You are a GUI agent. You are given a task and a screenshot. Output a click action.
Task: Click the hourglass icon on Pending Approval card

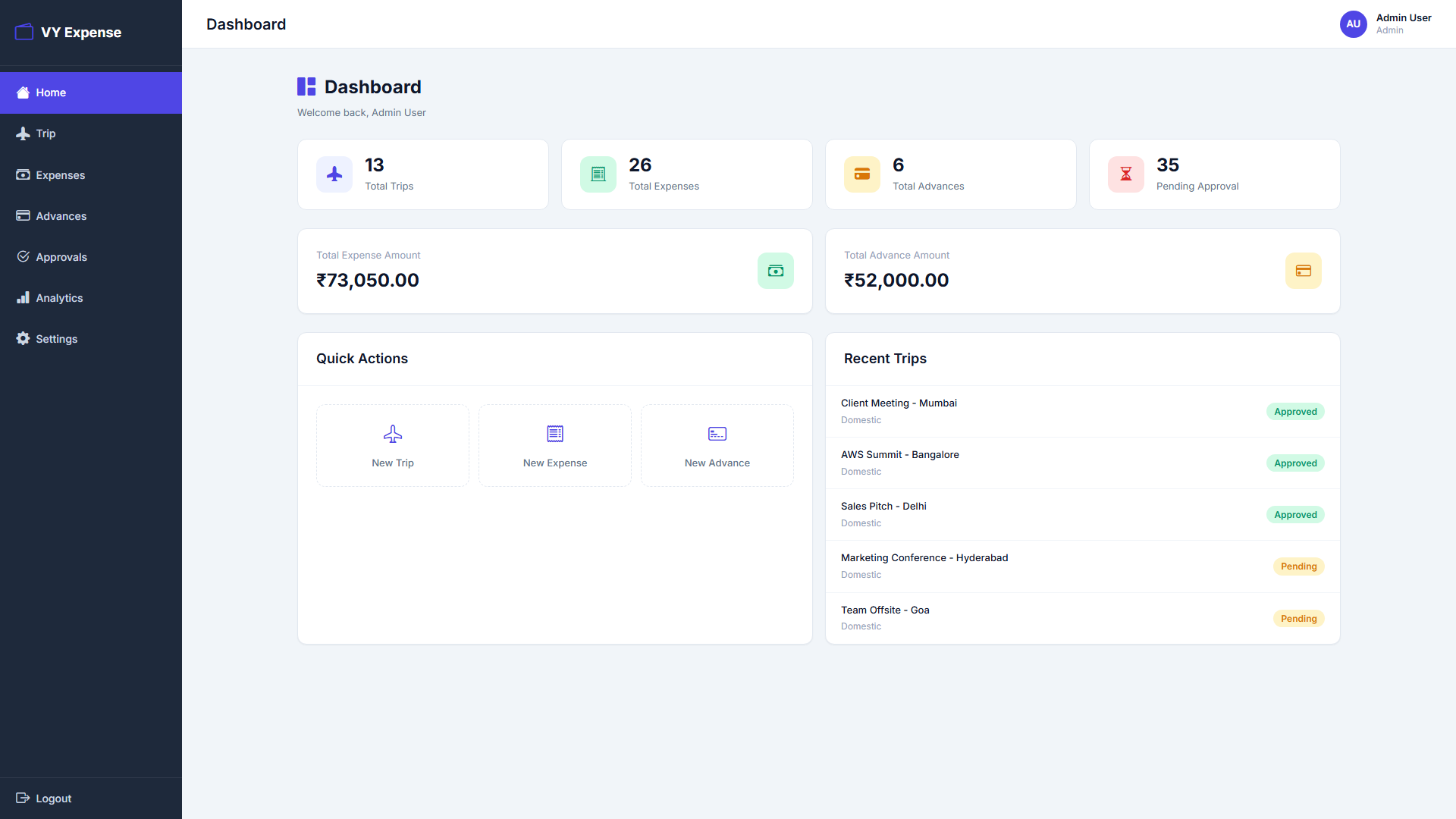click(x=1125, y=174)
